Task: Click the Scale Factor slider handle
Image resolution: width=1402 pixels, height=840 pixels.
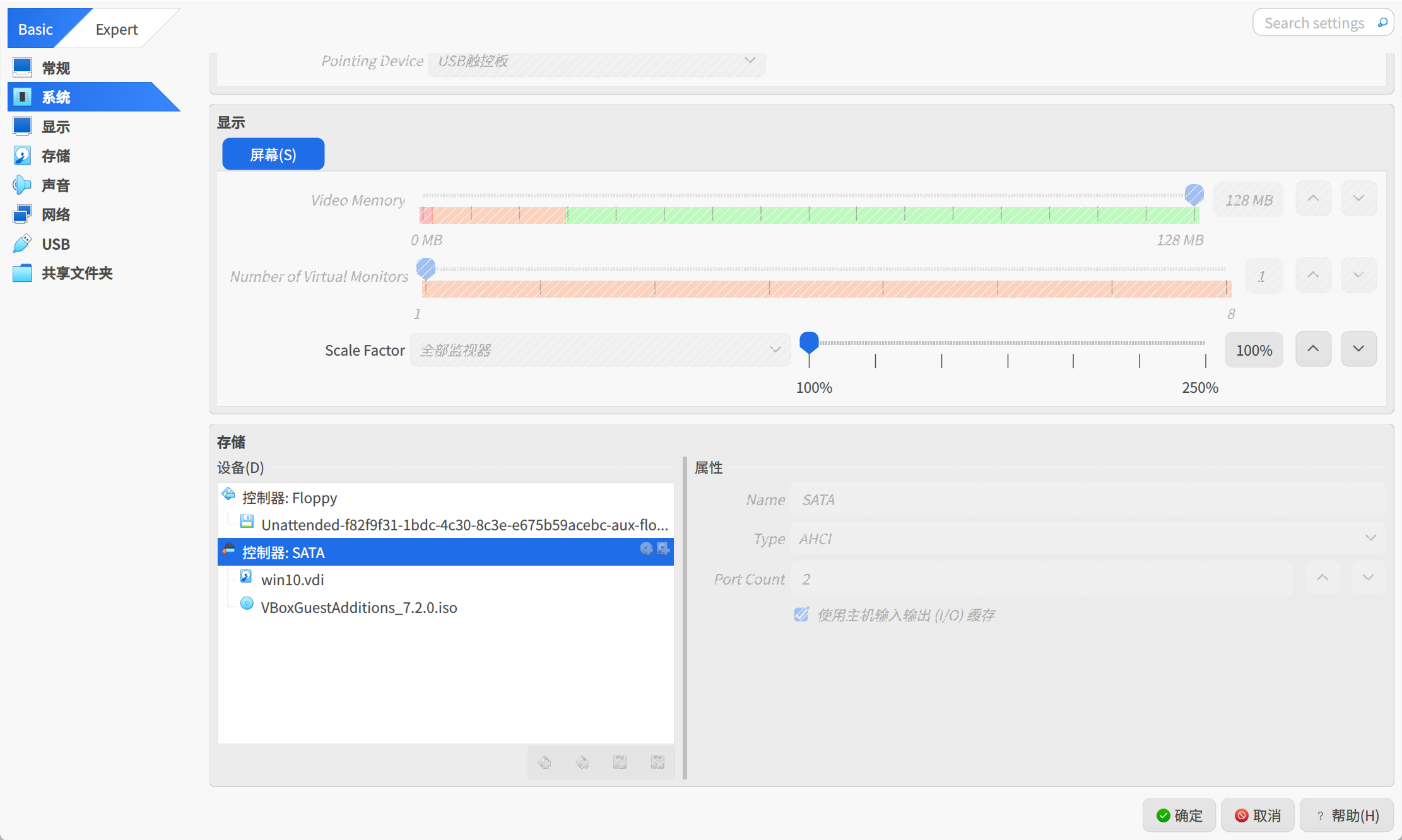Action: pos(809,343)
